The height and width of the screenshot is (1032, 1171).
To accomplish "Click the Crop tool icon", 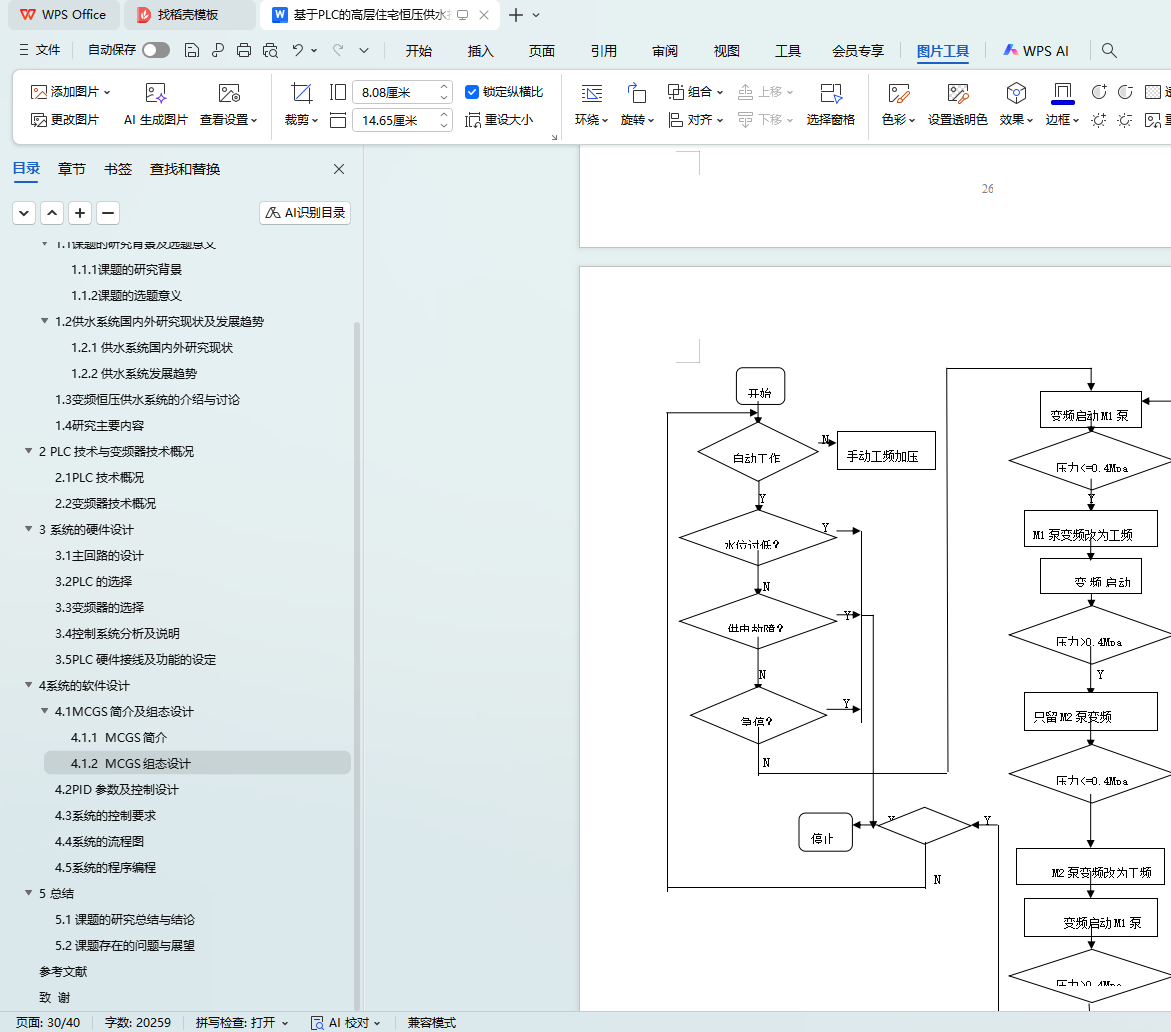I will tap(301, 93).
